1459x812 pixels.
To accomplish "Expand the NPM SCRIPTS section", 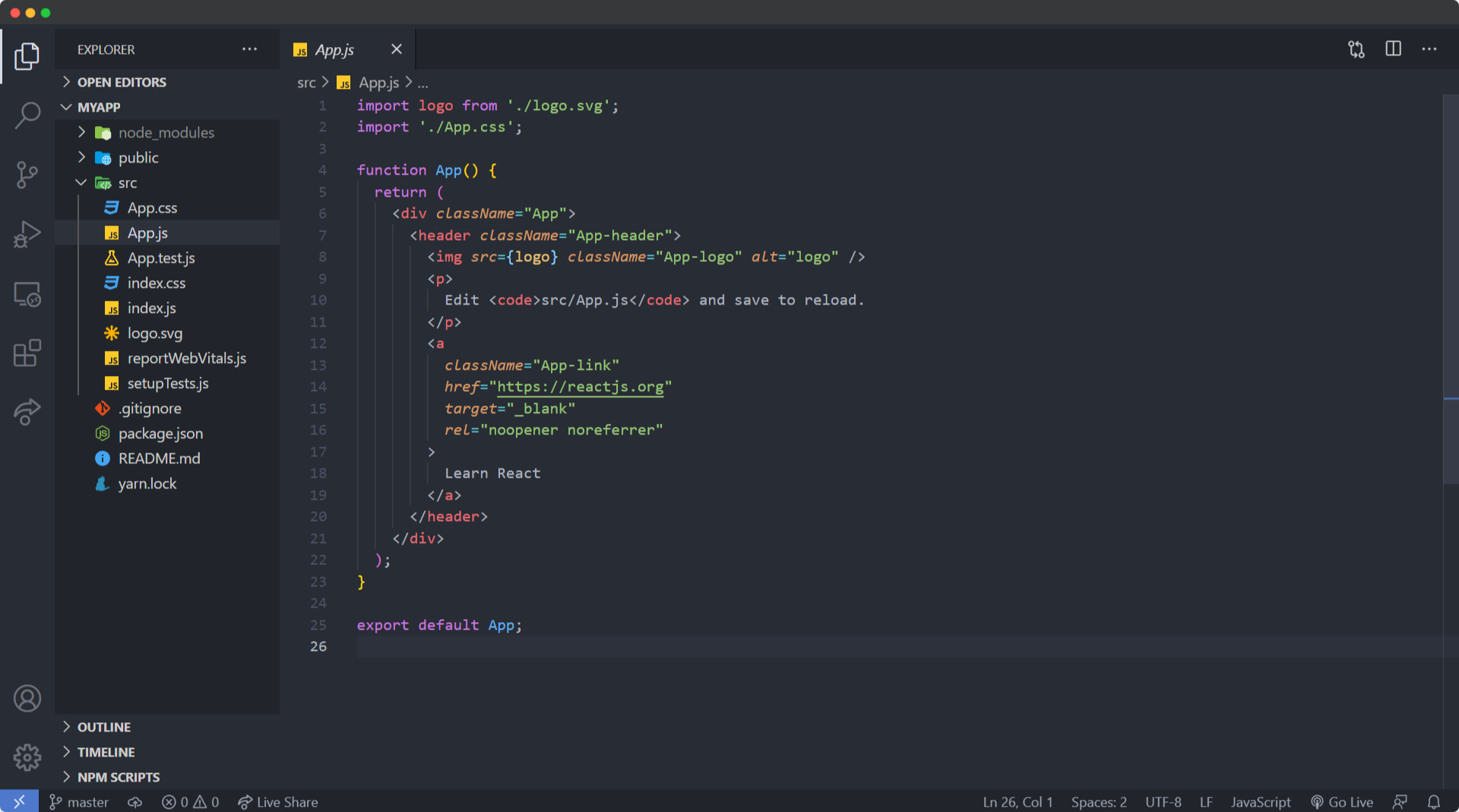I will coord(118,777).
